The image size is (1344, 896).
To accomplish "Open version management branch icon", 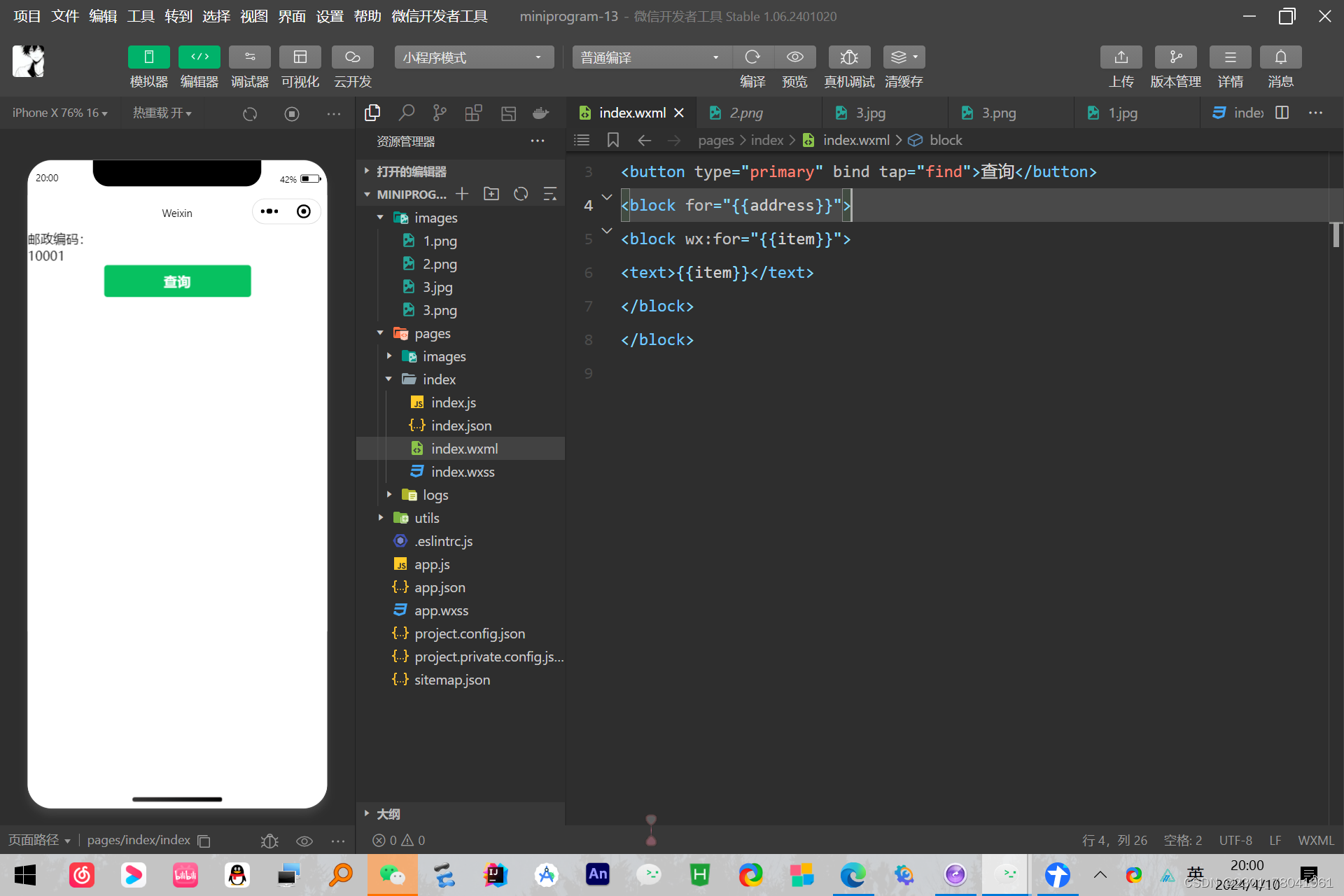I will (1175, 57).
